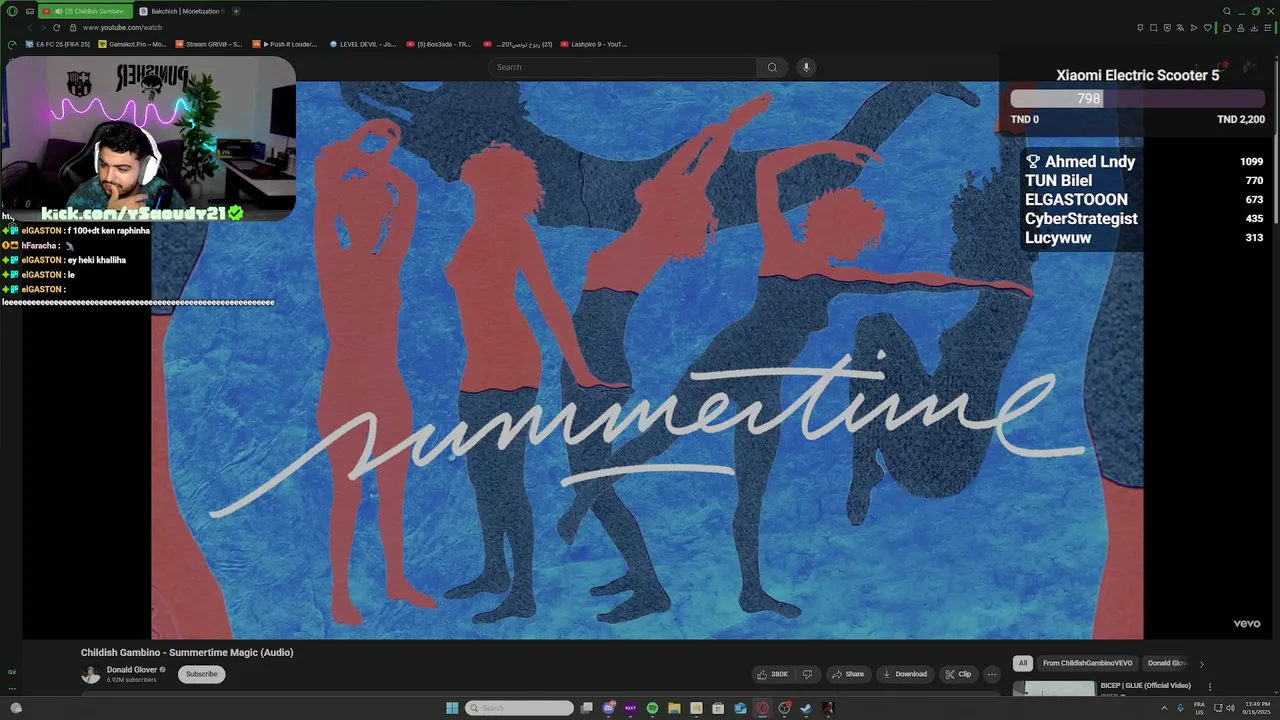This screenshot has width=1280, height=720.
Task: Open the (5) Bos3ada bookmark
Action: click(x=439, y=44)
